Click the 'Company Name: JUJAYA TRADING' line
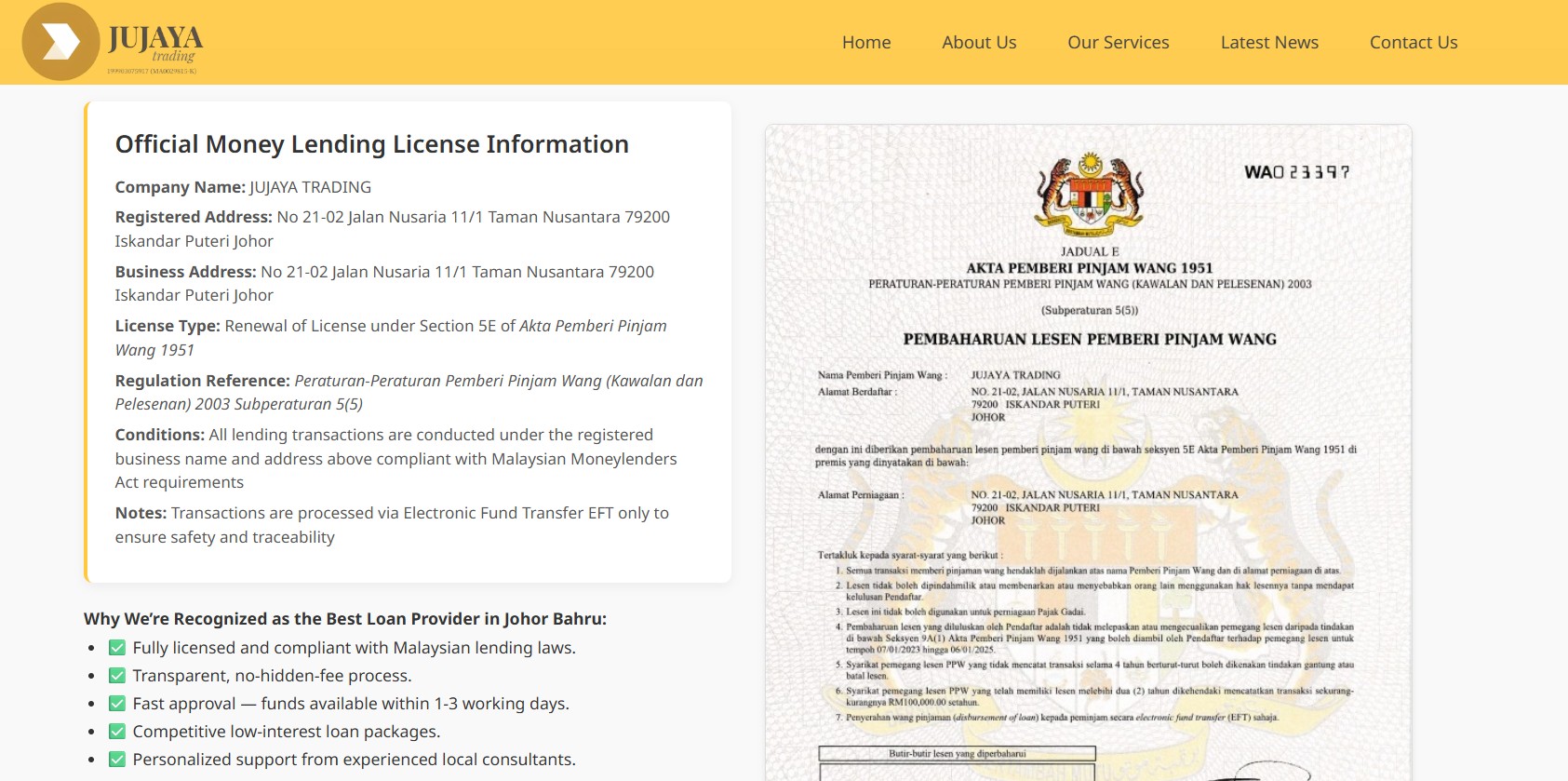1568x781 pixels. click(243, 187)
